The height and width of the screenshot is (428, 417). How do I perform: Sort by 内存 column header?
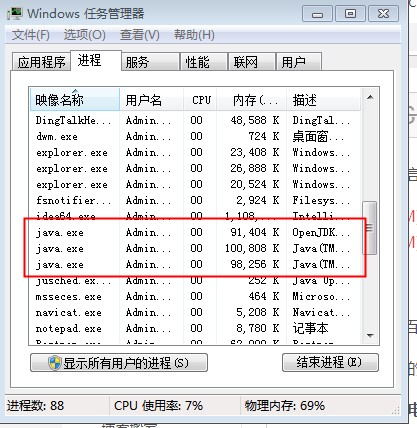252,100
